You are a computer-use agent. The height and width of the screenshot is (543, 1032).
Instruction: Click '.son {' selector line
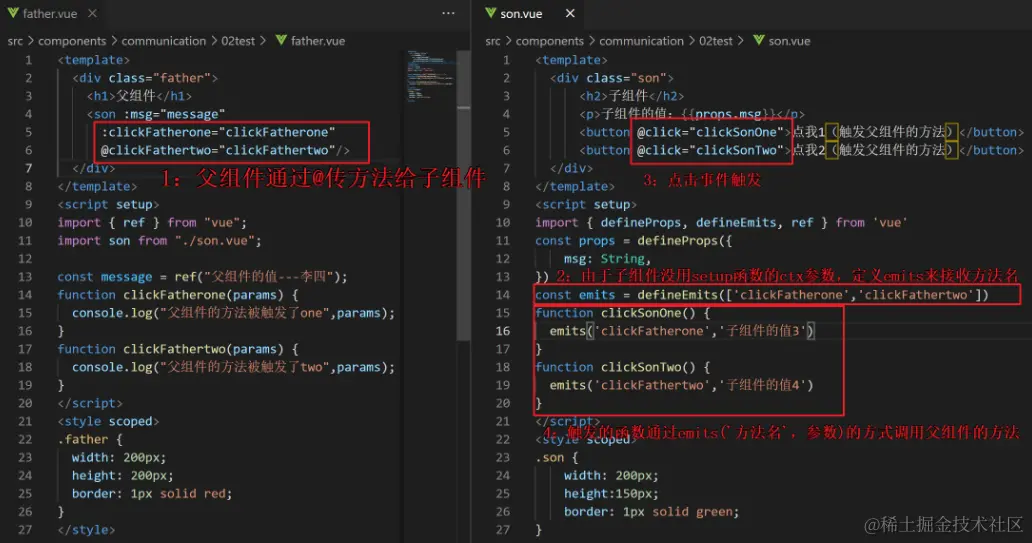(x=557, y=457)
